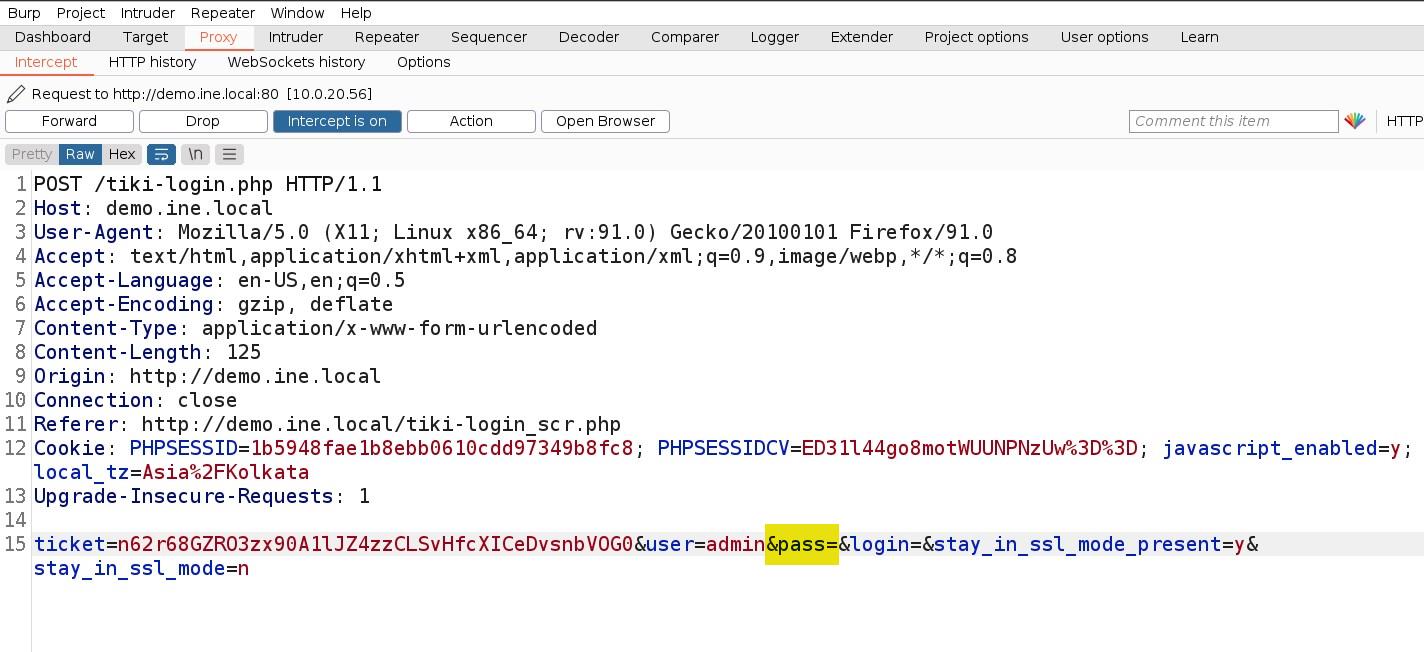1424x652 pixels.
Task: Open the editor hamburger options menu
Action: [230, 154]
